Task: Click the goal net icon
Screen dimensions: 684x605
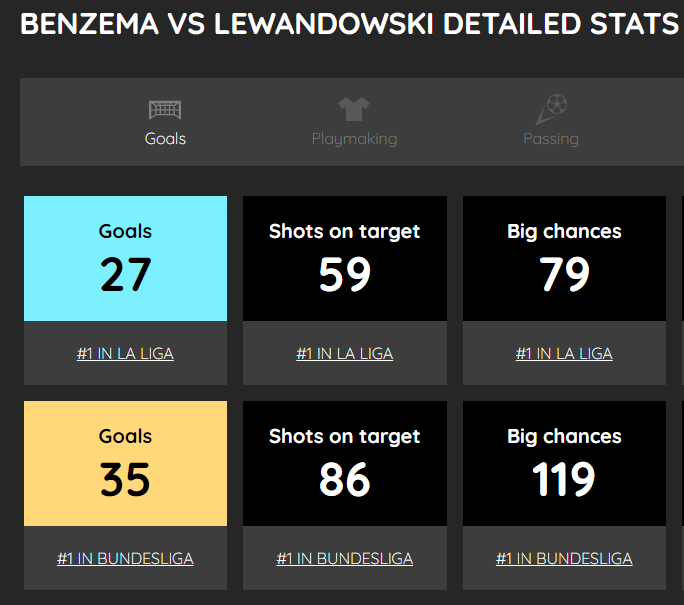Action: click(165, 109)
